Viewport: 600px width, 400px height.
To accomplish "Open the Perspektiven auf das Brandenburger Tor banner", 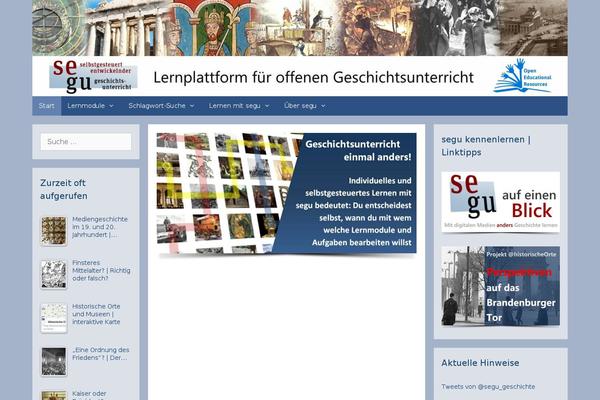I will (x=501, y=286).
